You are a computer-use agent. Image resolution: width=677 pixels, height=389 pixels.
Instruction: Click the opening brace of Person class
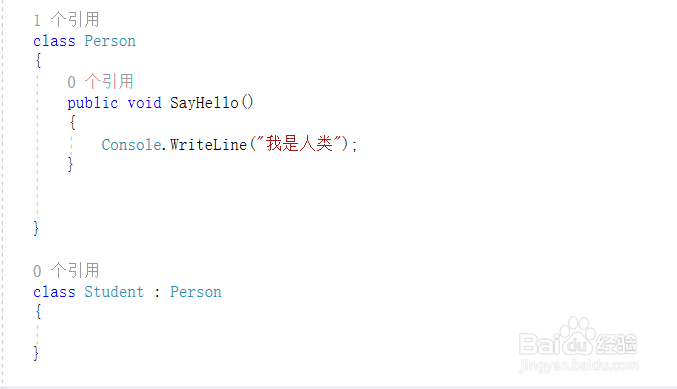38,60
